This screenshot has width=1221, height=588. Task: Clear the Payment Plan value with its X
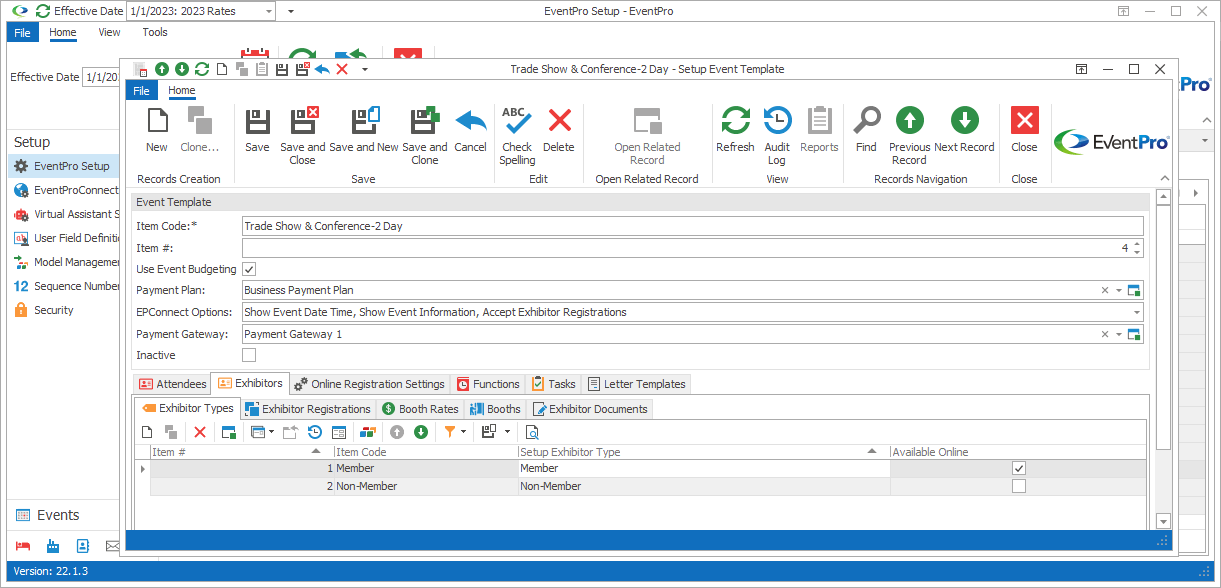click(1105, 290)
